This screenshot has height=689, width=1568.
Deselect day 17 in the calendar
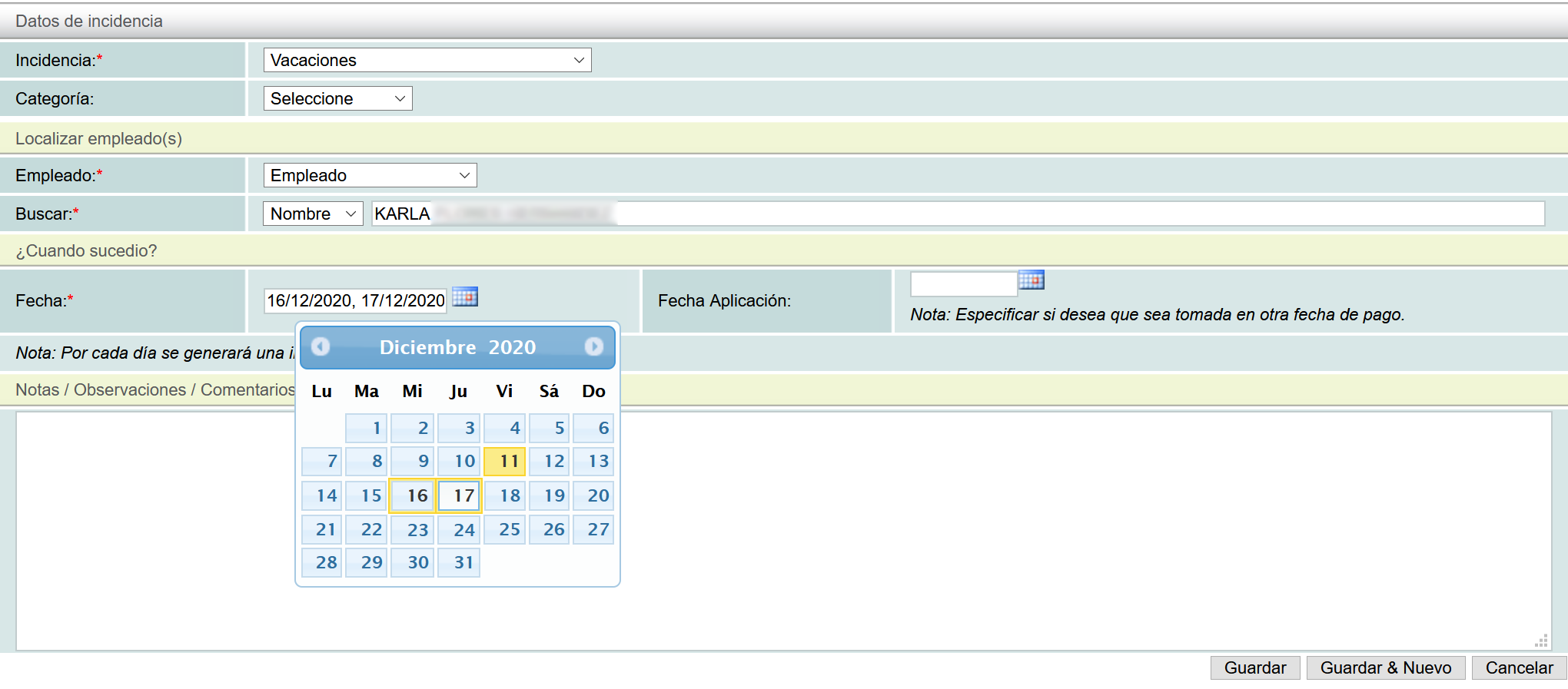(459, 495)
